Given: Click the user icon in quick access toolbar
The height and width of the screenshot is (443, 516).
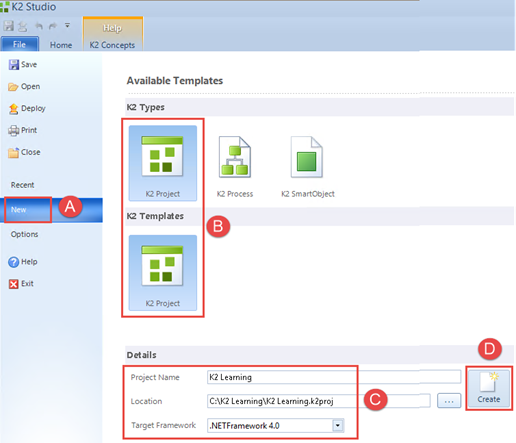Looking at the screenshot, I should tap(23, 26).
